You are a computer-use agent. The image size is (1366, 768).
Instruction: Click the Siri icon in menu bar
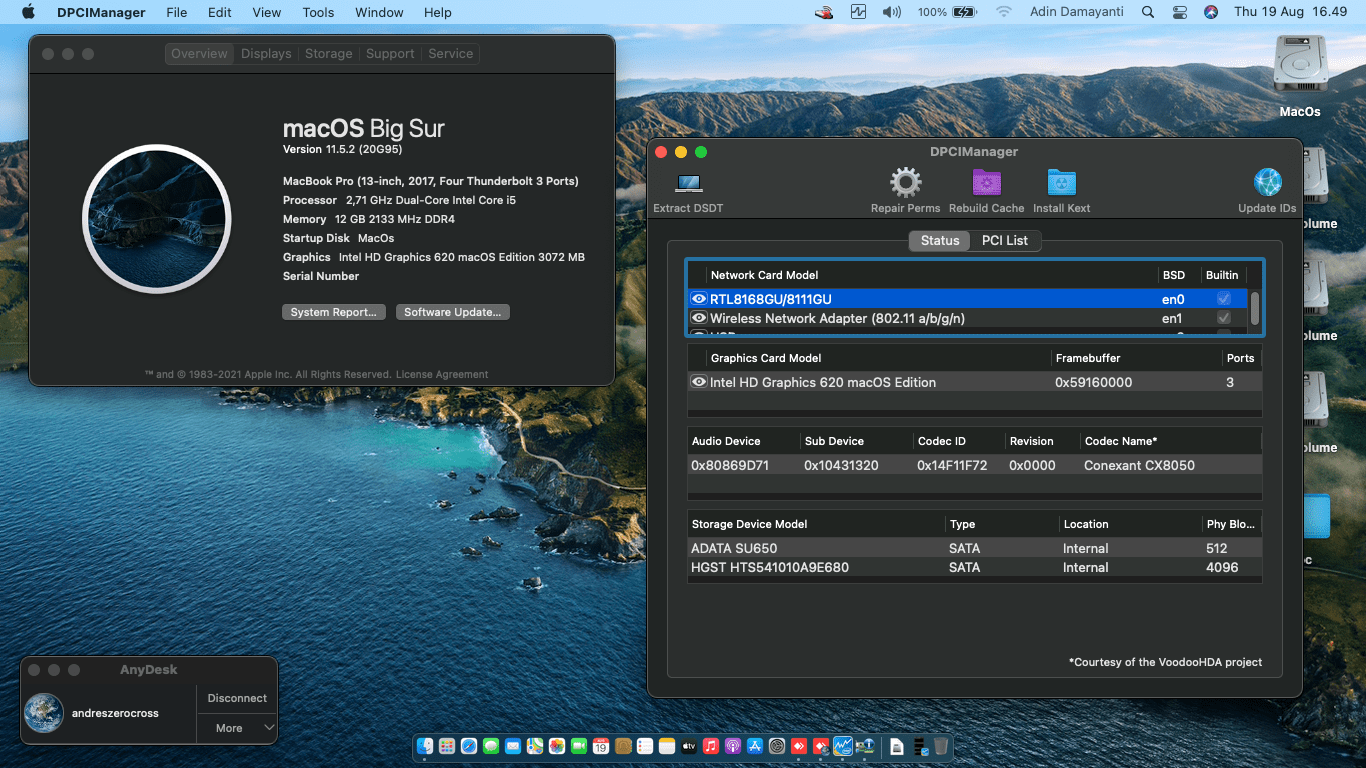tap(1211, 12)
